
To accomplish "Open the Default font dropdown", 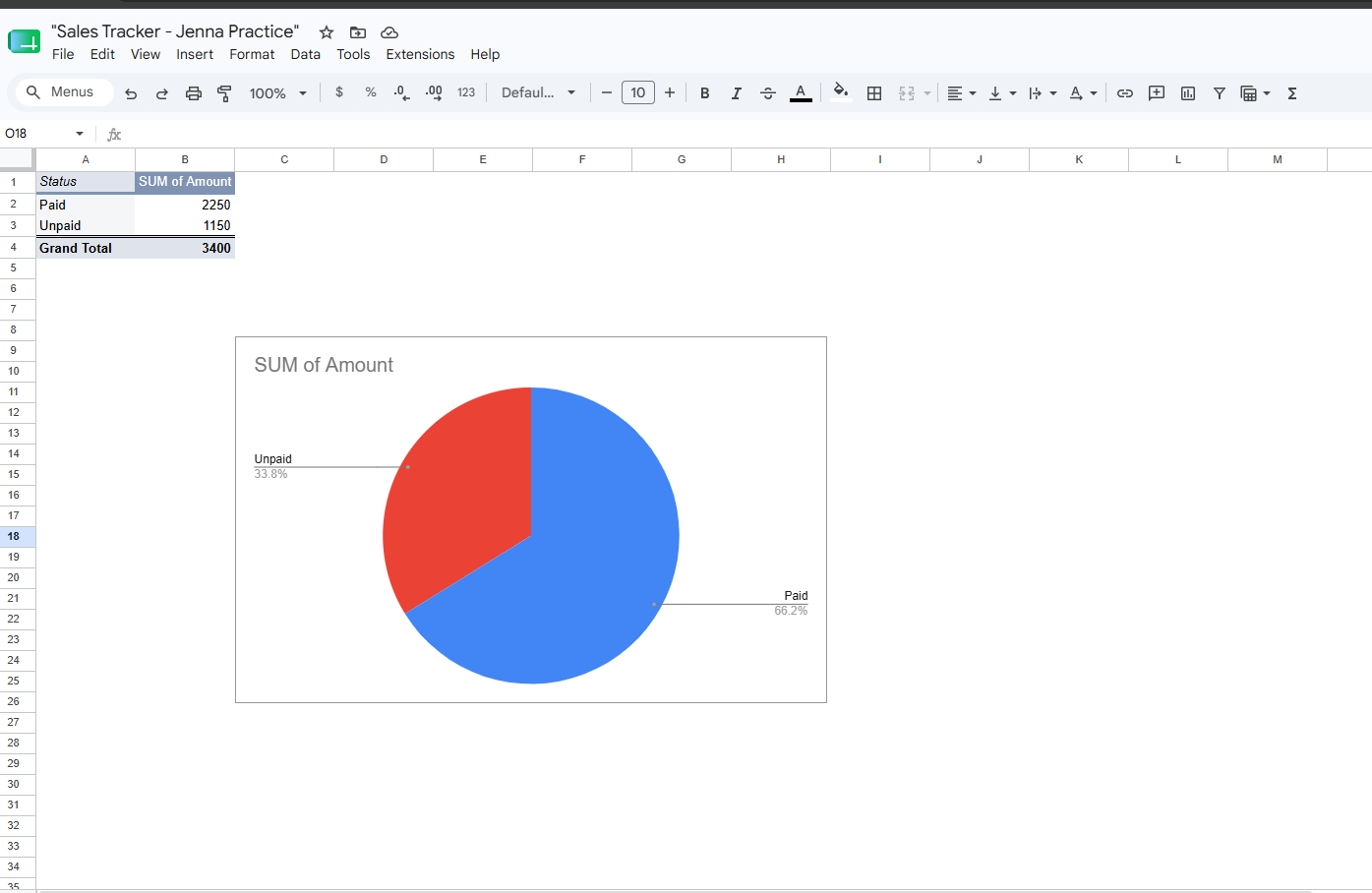I will 538,92.
